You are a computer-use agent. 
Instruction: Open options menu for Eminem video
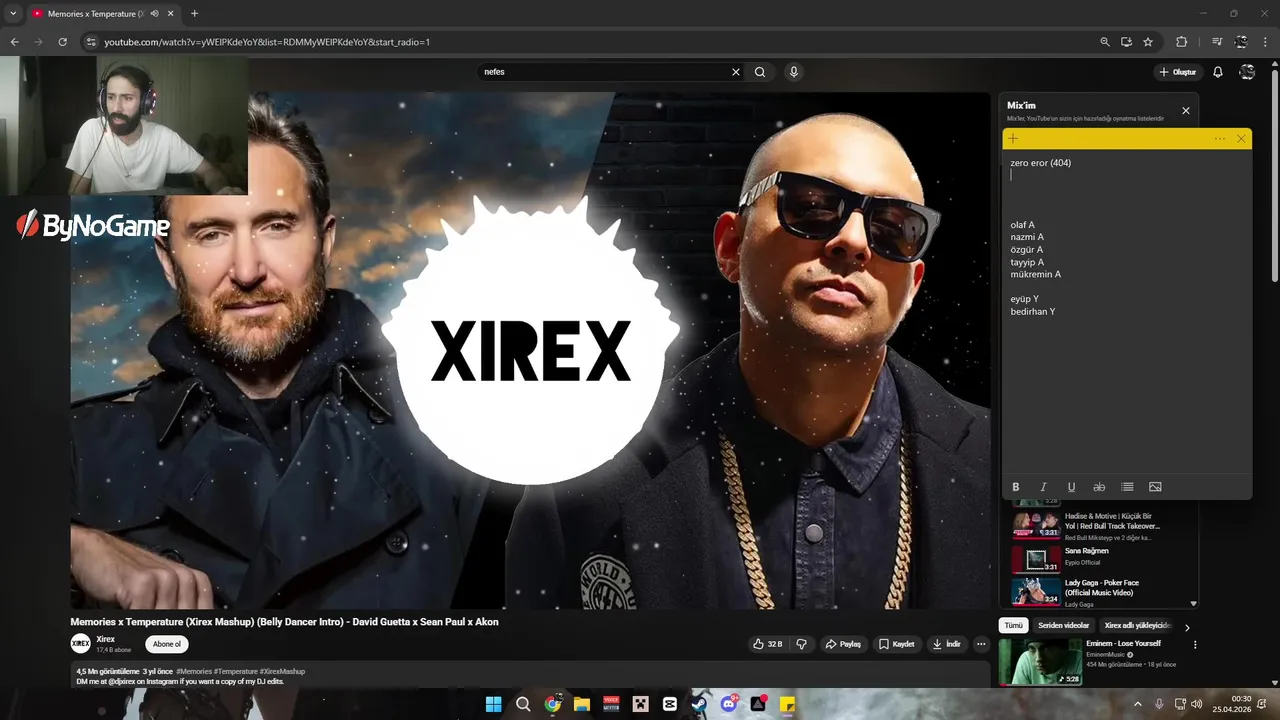[1195, 645]
